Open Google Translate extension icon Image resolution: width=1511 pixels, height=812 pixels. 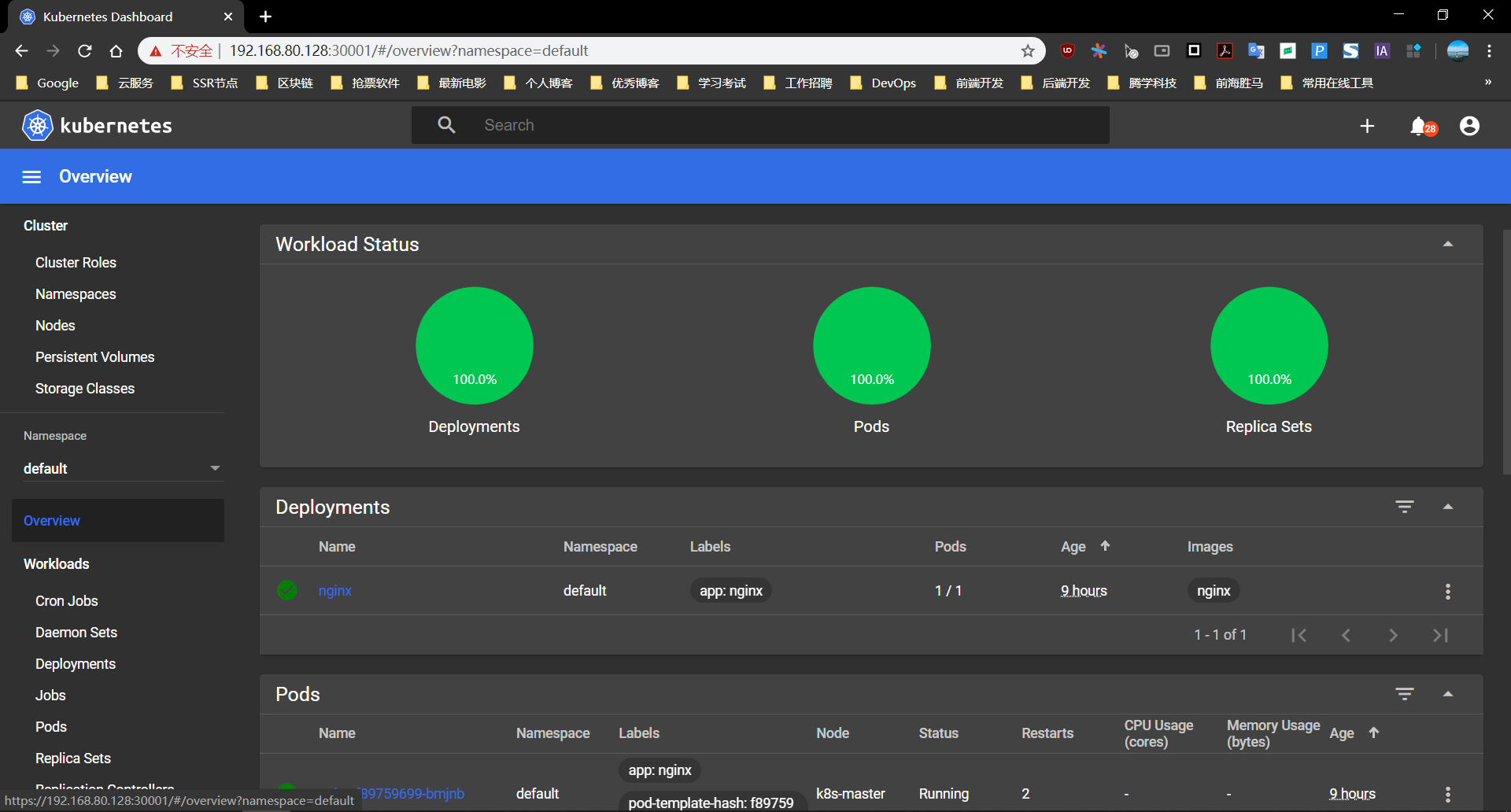tap(1256, 51)
